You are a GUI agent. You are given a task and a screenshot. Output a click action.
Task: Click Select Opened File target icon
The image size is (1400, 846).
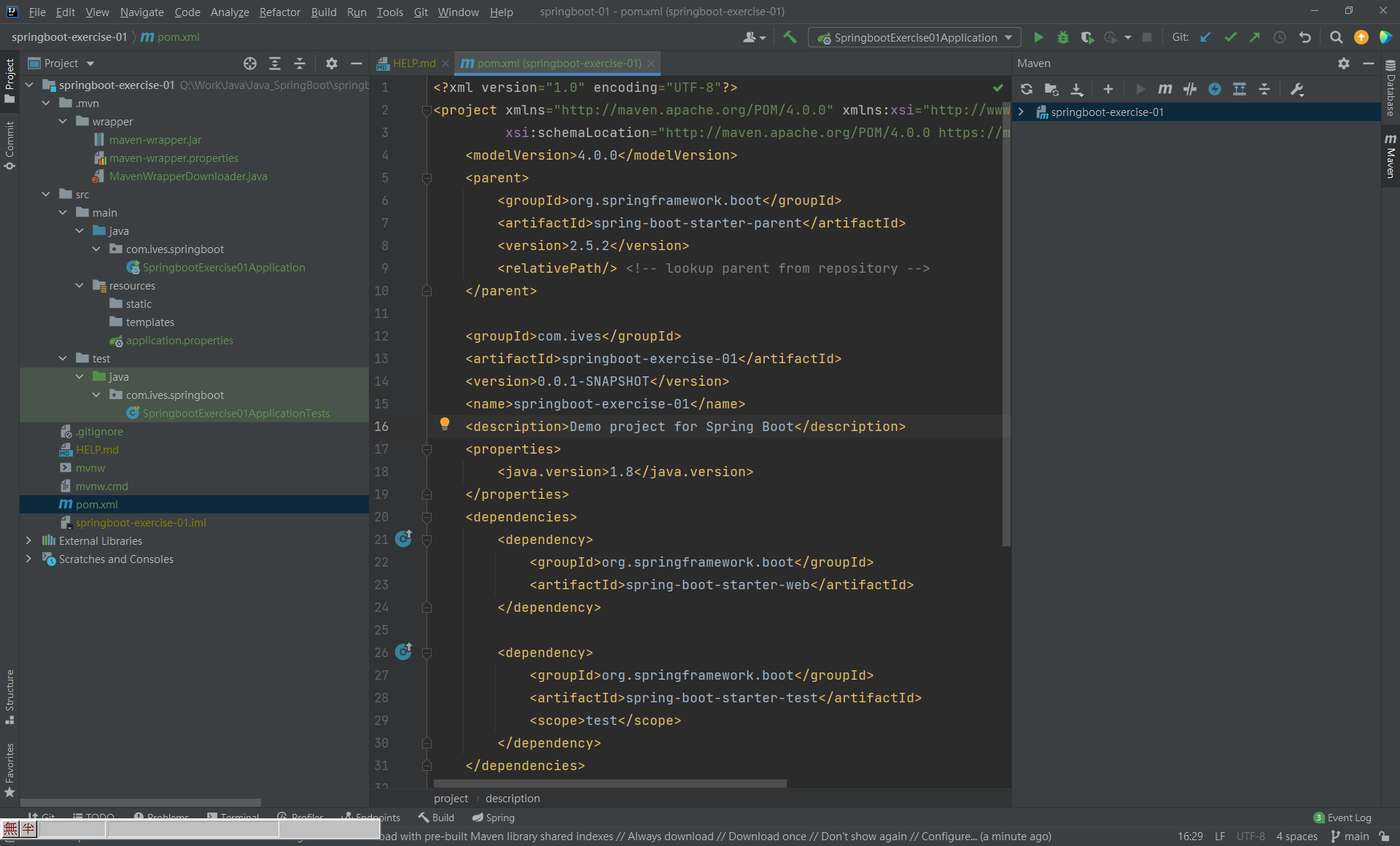coord(250,63)
